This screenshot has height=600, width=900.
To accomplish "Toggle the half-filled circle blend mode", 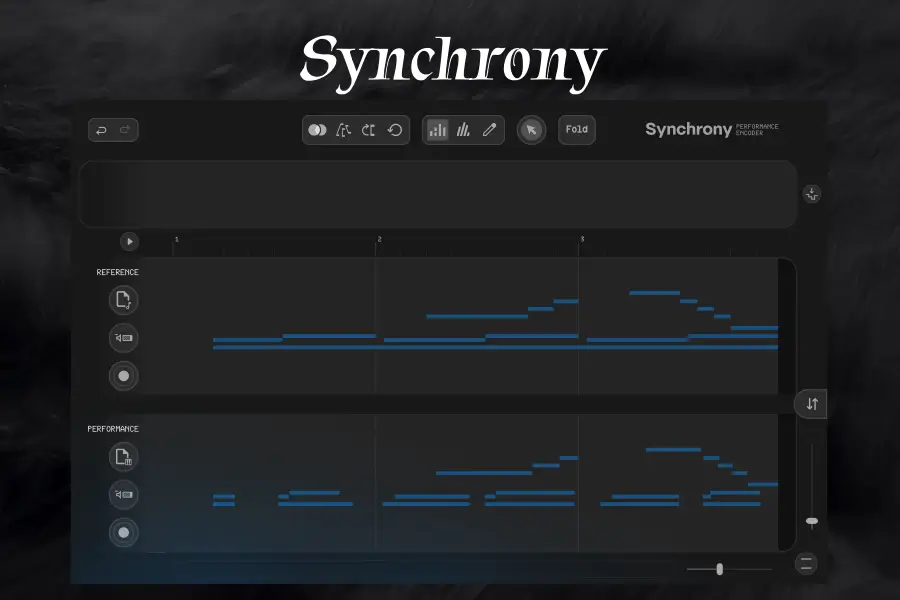I will coord(318,130).
